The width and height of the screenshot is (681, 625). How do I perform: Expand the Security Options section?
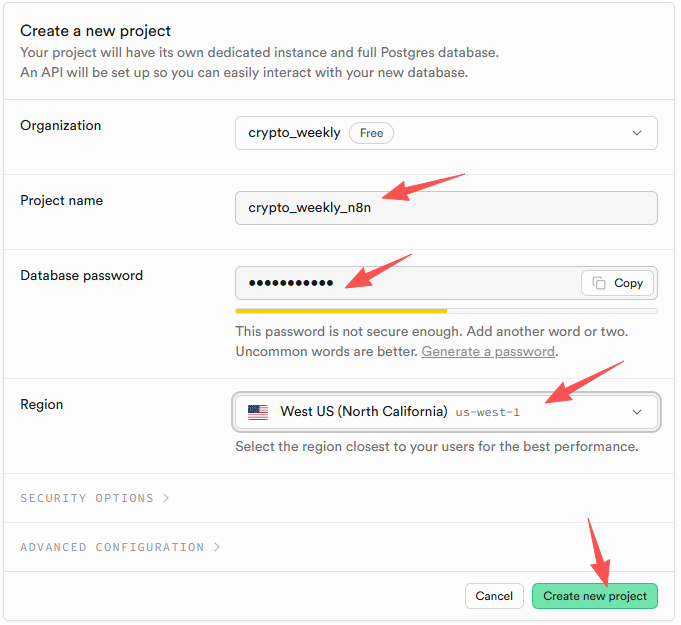tap(95, 498)
